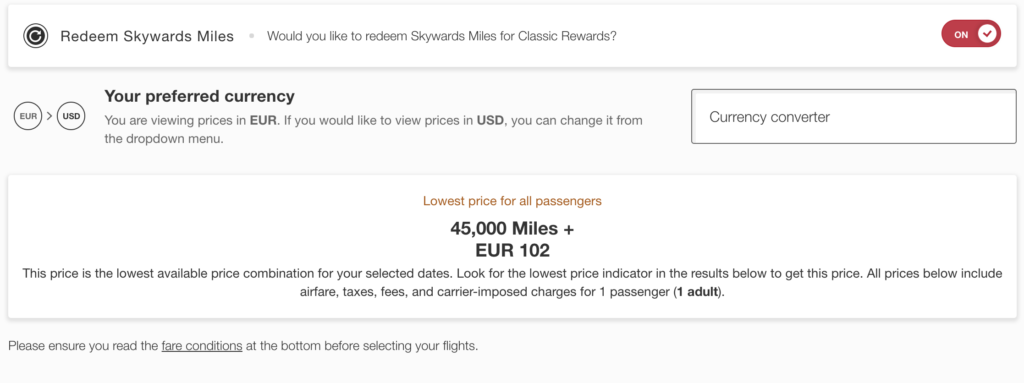Image resolution: width=1024 pixels, height=383 pixels.
Task: Click the Your preferred currency heading
Action: (199, 97)
